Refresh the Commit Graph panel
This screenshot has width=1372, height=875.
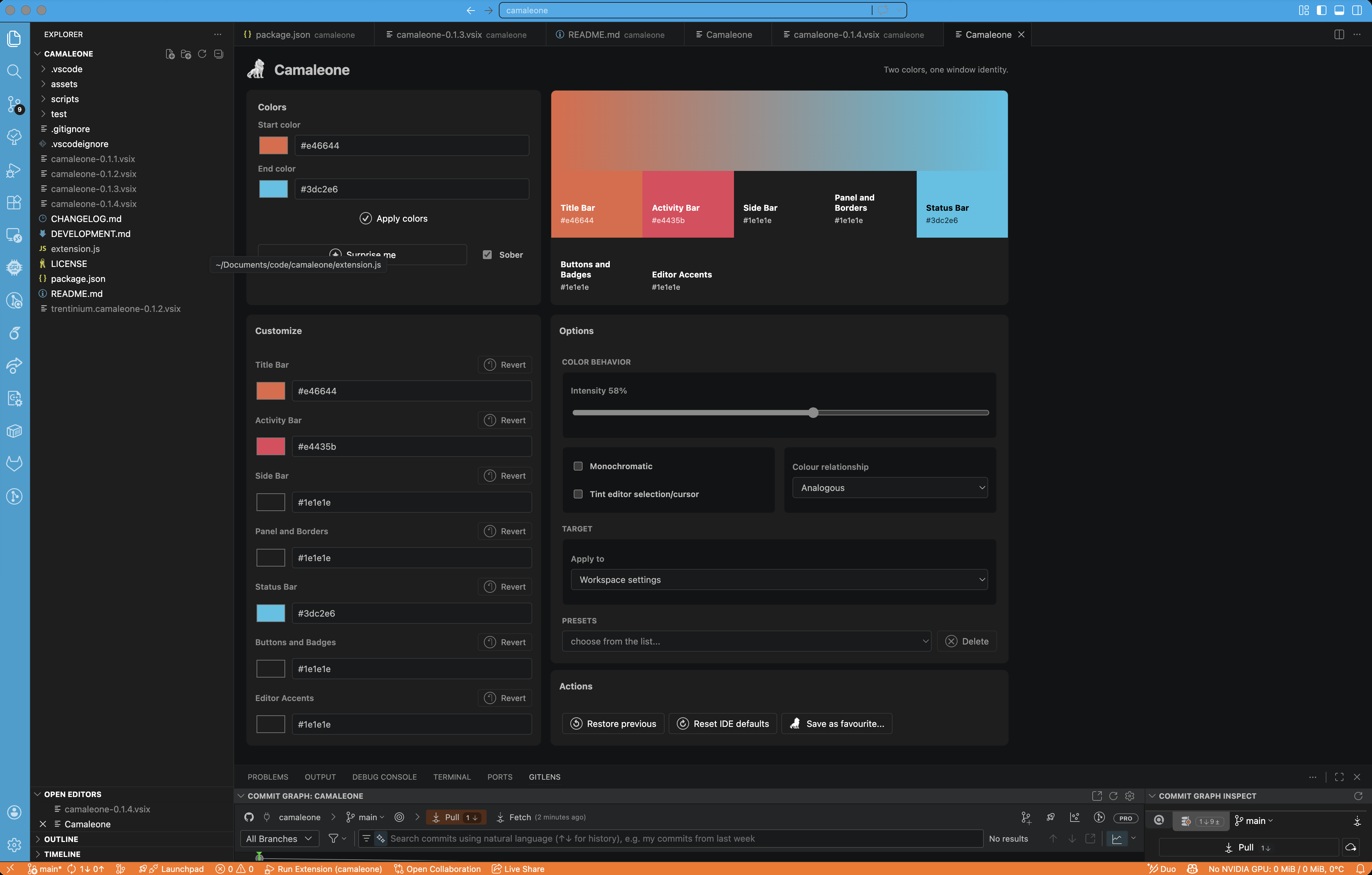click(x=1113, y=796)
